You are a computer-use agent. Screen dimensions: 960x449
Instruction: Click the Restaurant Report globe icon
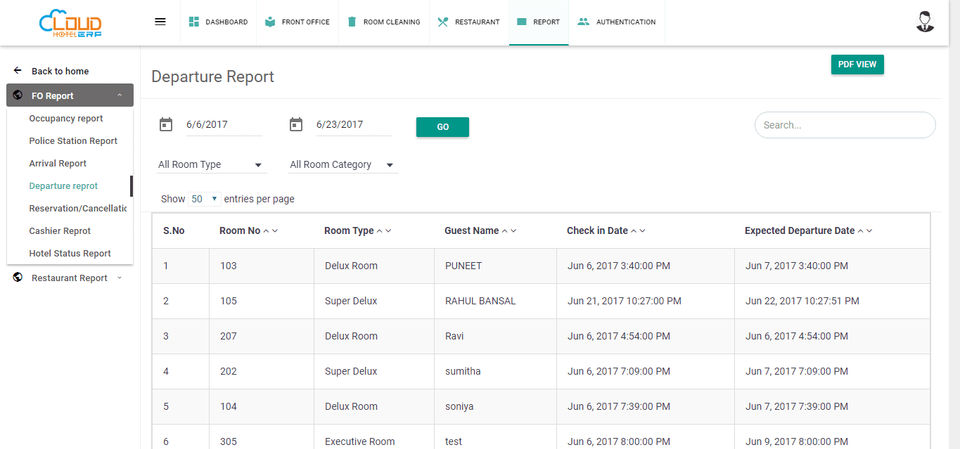pos(18,278)
